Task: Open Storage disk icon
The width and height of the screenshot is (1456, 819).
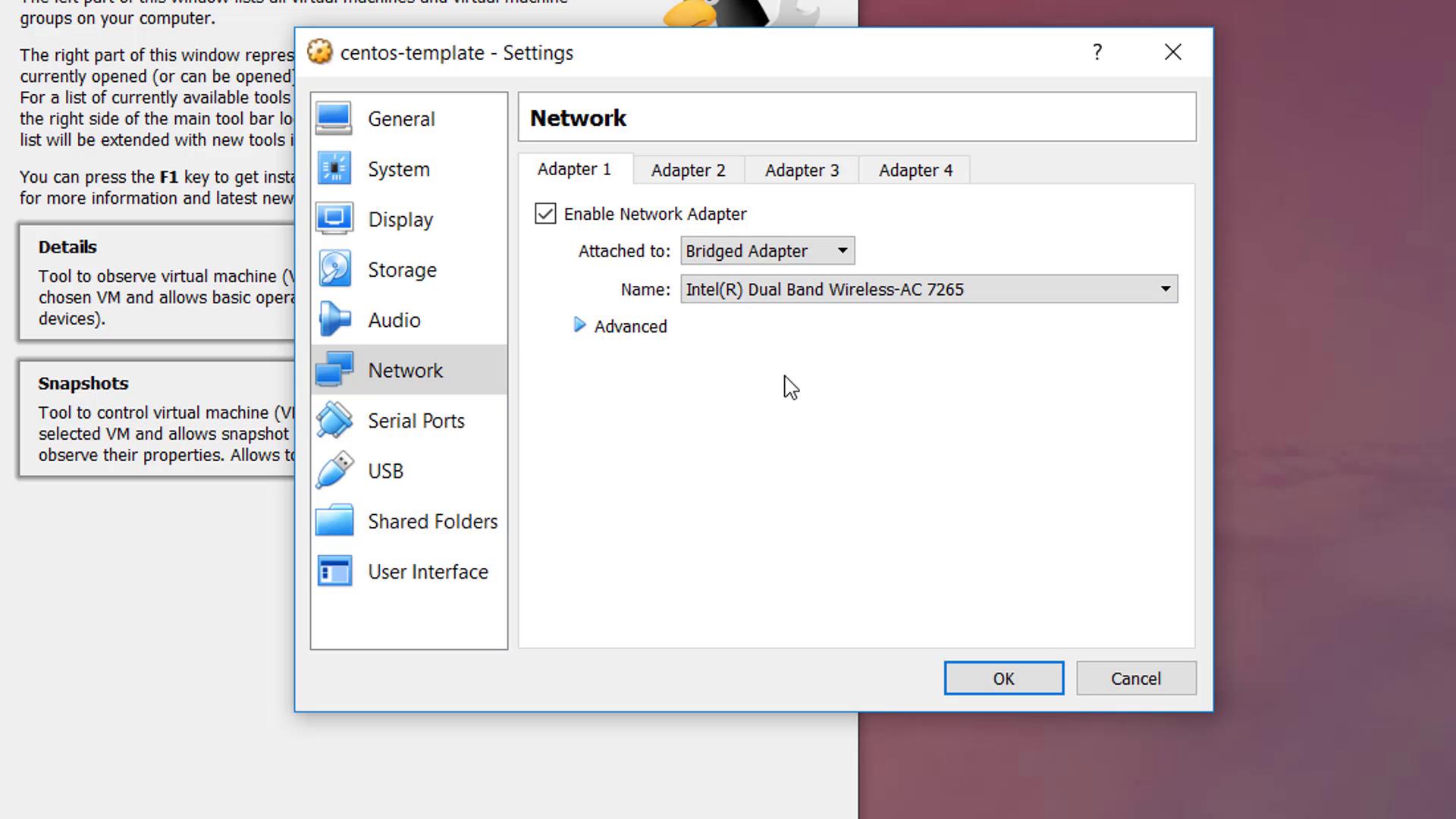Action: click(x=334, y=269)
